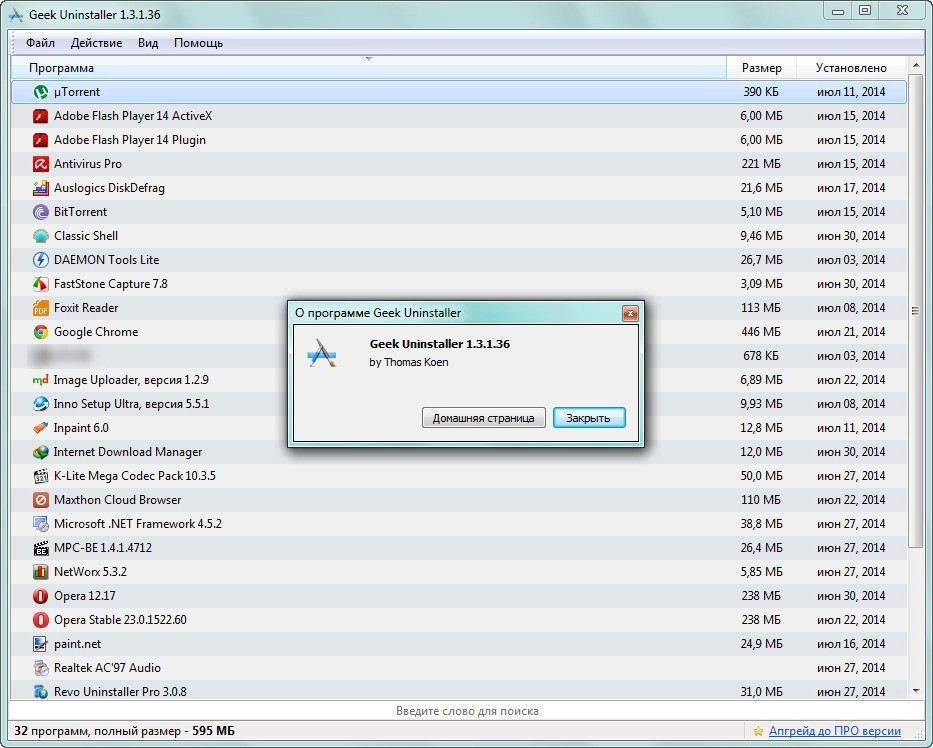
Task: Select the Image Uploader icon
Action: tap(40, 380)
